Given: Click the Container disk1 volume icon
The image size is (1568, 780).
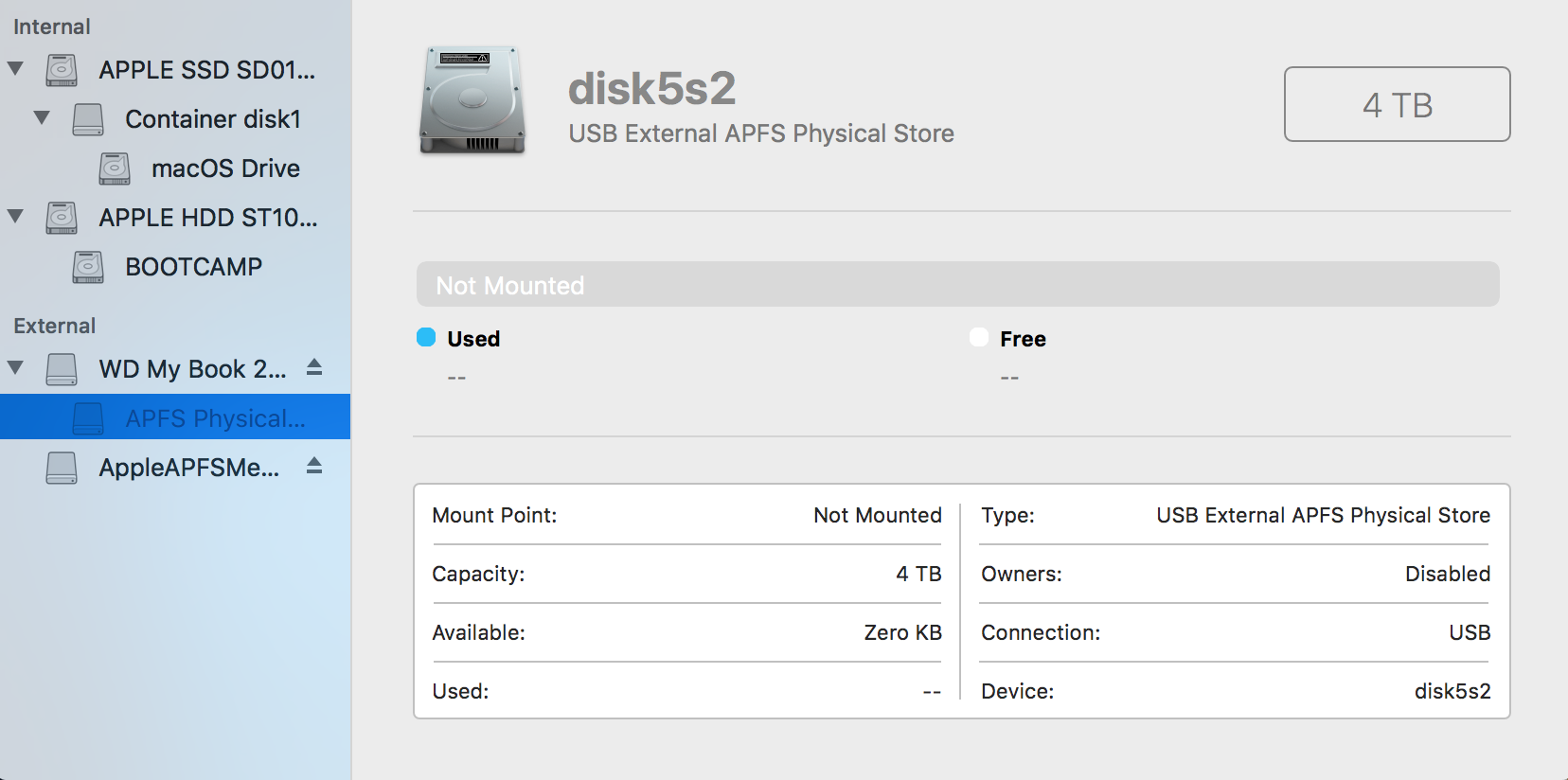Looking at the screenshot, I should [x=88, y=119].
